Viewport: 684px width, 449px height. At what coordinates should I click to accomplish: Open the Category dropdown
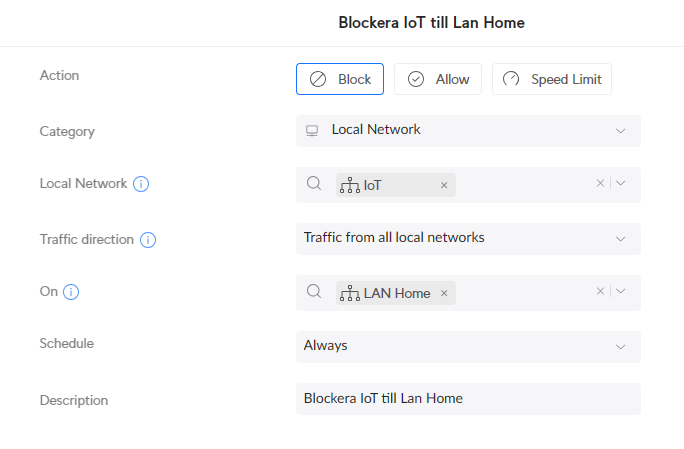468,131
